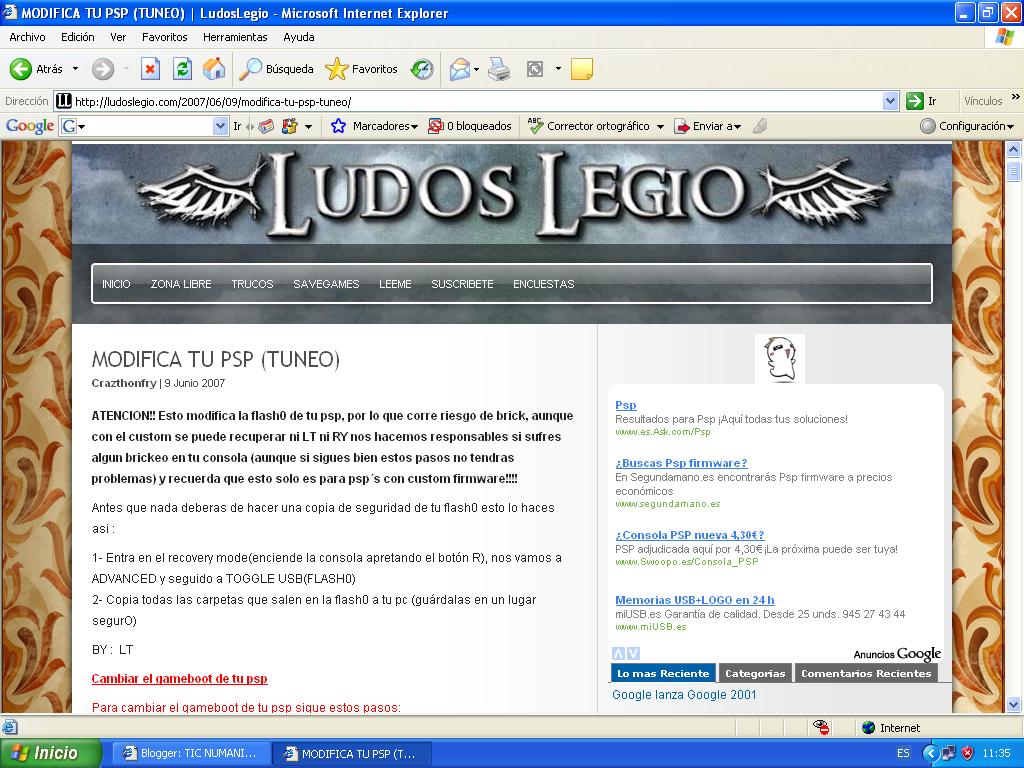Open the Archivo menu
The width and height of the screenshot is (1024, 768).
[x=27, y=37]
